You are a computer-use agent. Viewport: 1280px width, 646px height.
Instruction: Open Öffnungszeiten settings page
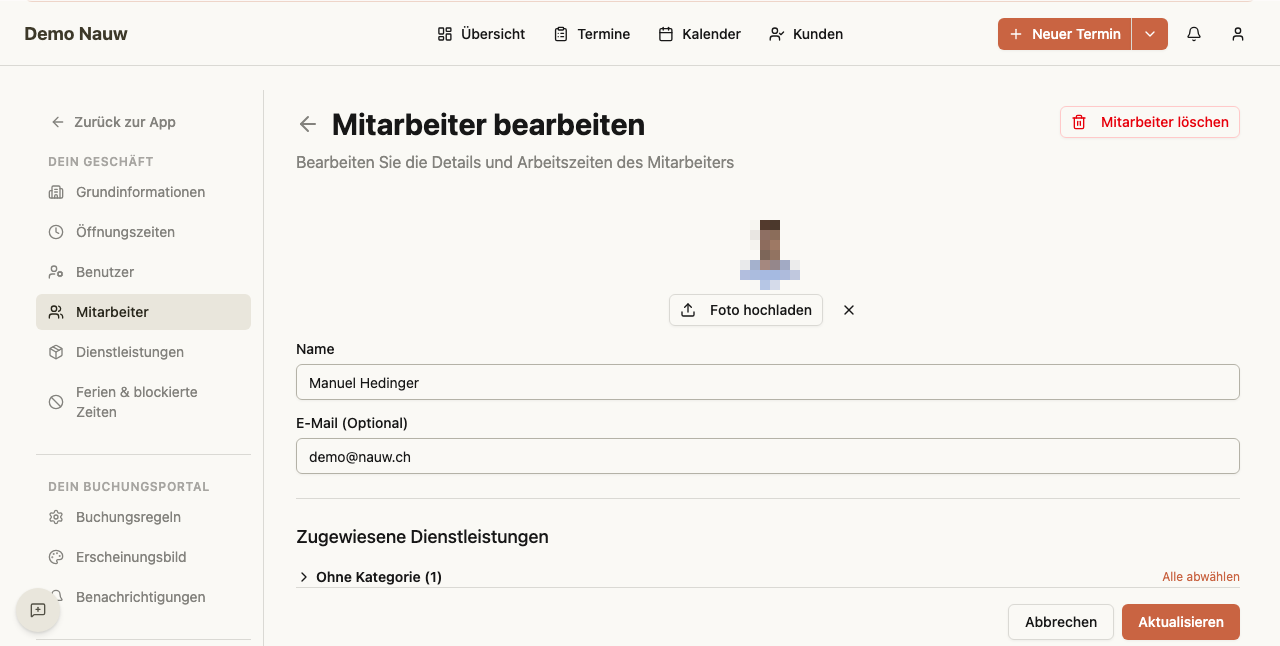click(x=143, y=232)
